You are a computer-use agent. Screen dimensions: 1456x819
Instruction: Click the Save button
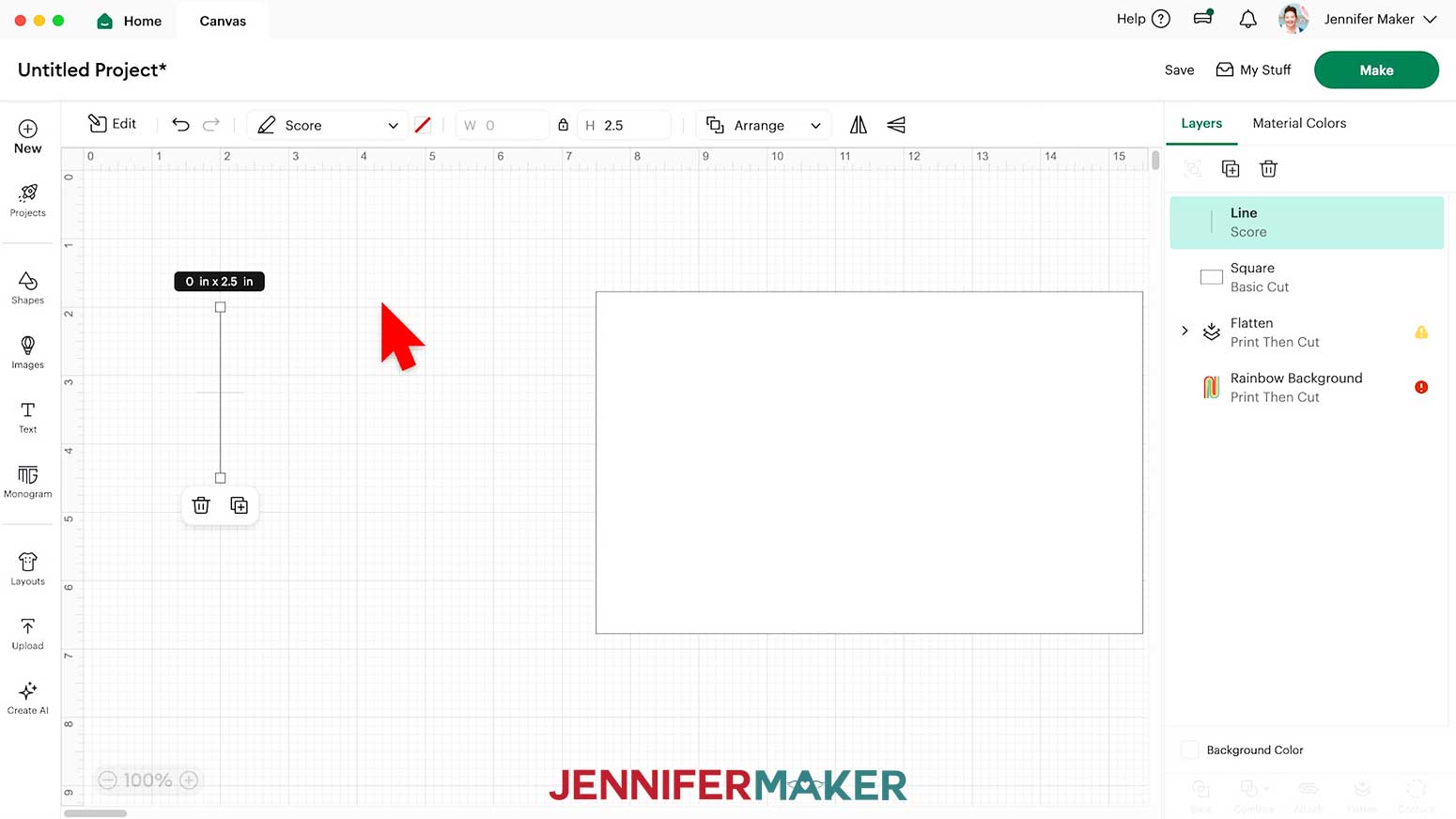pos(1179,70)
